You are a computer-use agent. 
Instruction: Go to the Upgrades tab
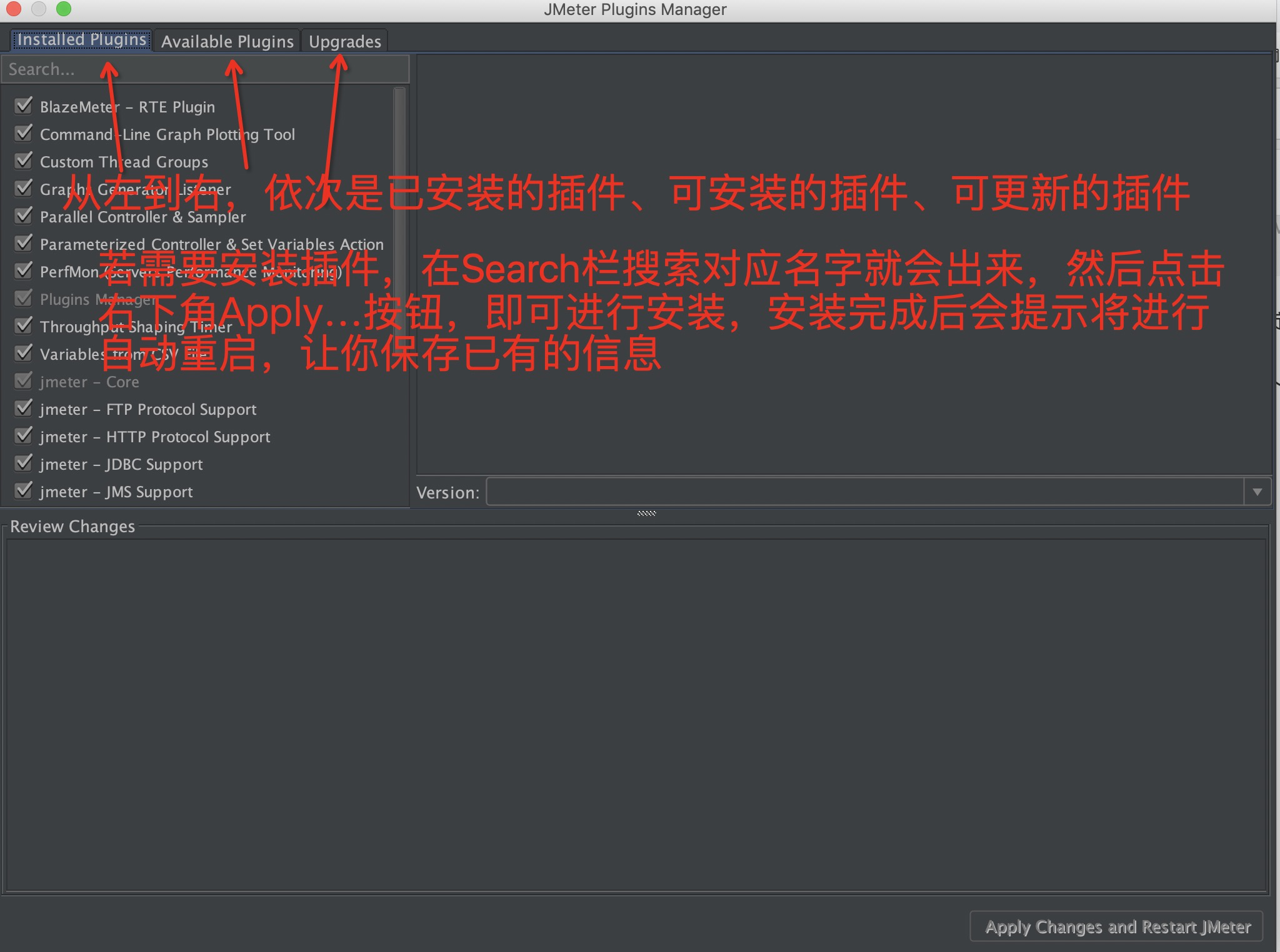[x=344, y=41]
